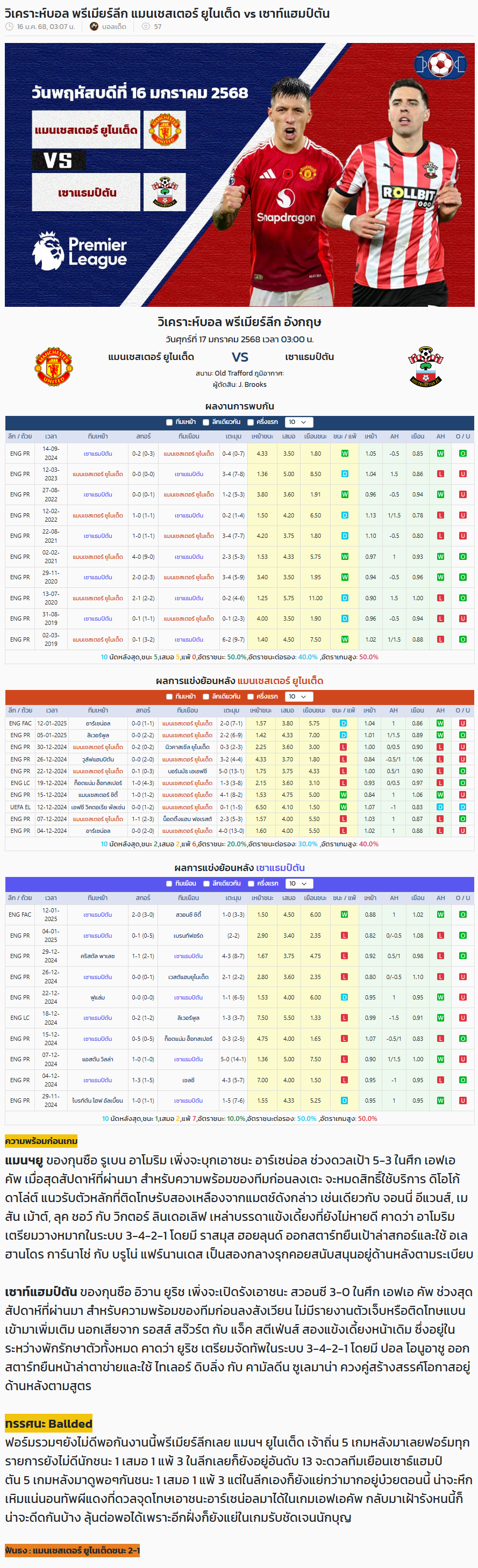This screenshot has width=478, height=1568.
Task: Check ทีมเยือน box in Southampton results table
Action: pyautogui.click(x=169, y=884)
